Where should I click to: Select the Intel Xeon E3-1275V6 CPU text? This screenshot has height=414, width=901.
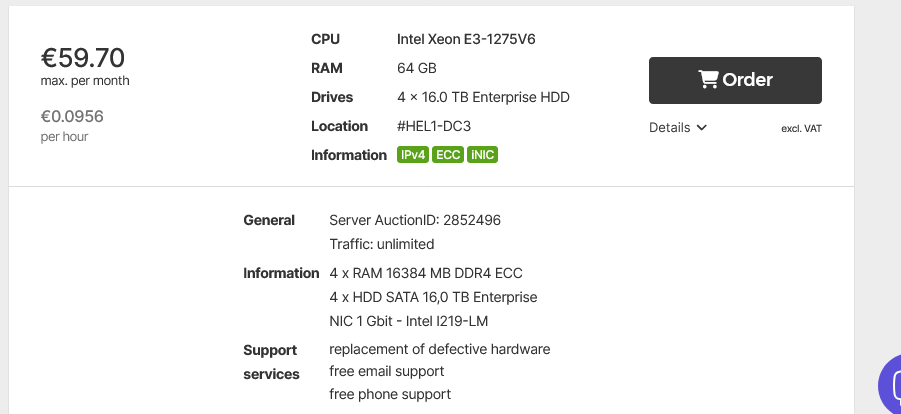[x=473, y=39]
